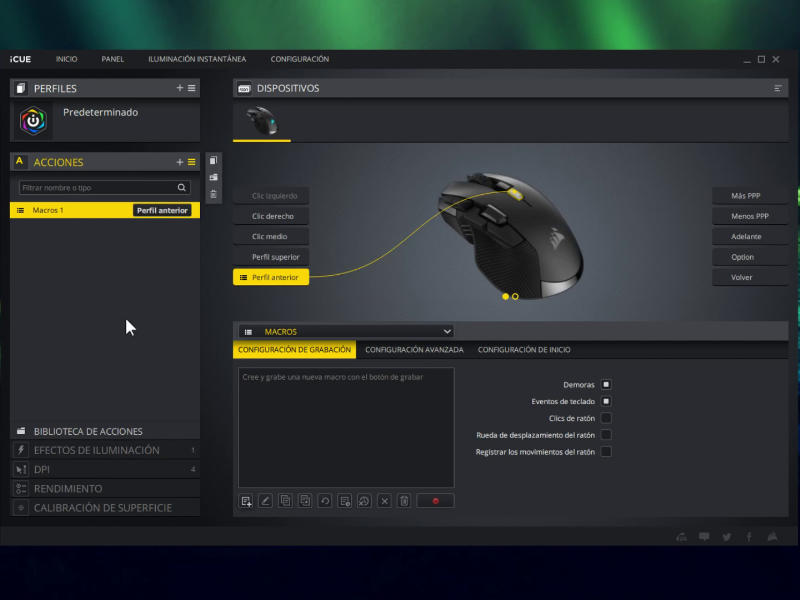The width and height of the screenshot is (800, 600).
Task: Expand the RENDIMIENTO section
Action: 105,488
